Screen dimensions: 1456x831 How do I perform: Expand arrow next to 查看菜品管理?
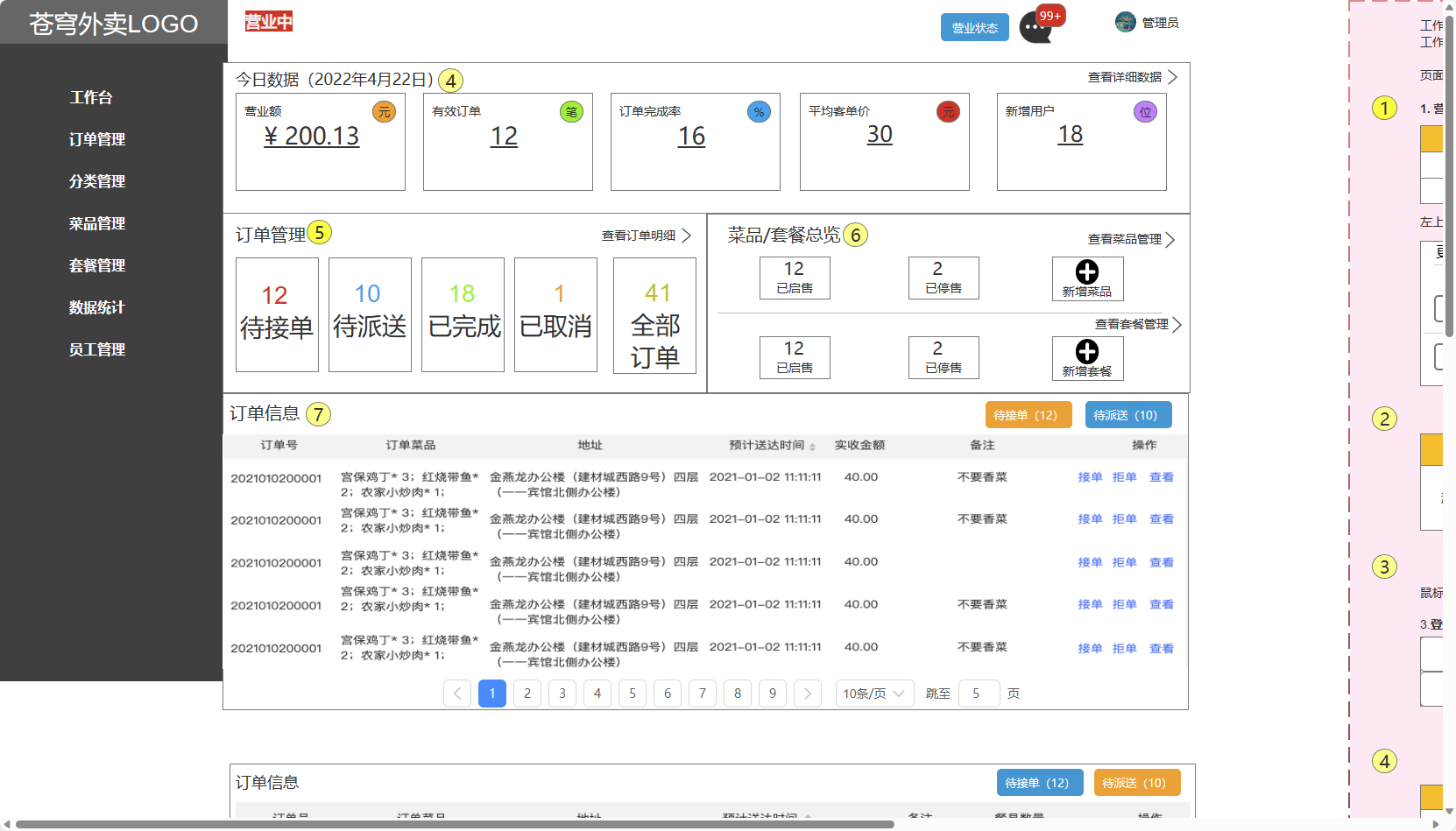tap(1170, 240)
